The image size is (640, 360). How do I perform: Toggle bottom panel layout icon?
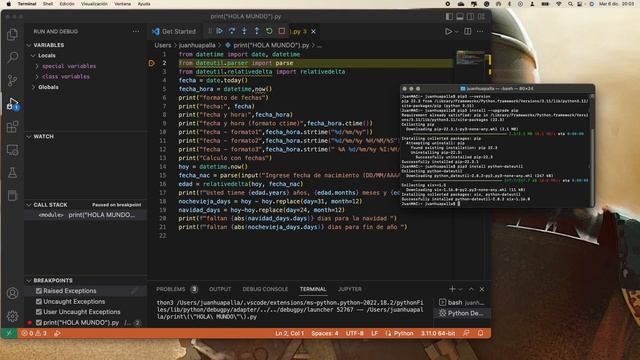point(460,16)
